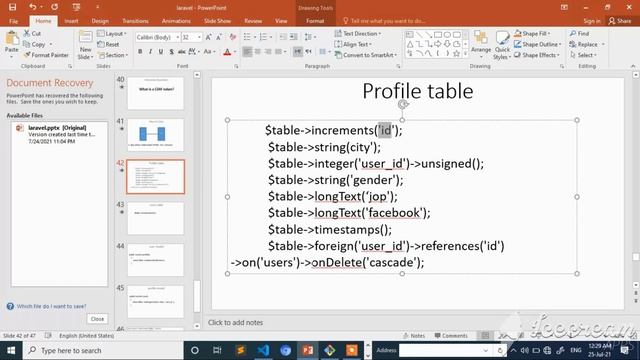Open the File tab
The image size is (640, 360).
coord(13,21)
